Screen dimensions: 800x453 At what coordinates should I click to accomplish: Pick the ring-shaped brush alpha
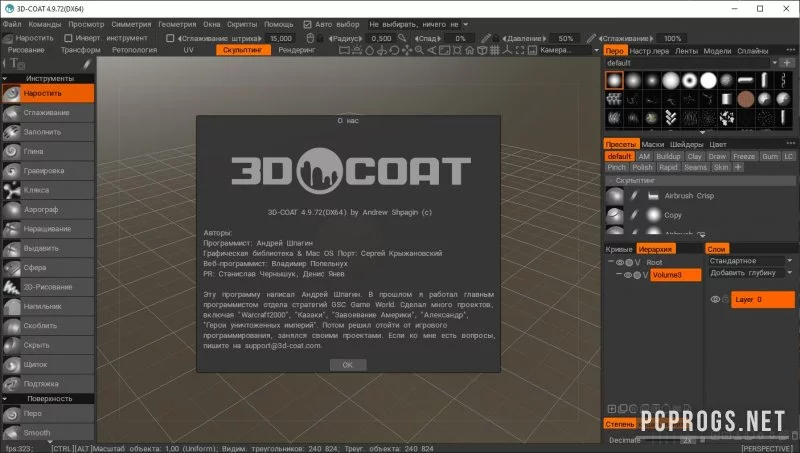point(689,81)
